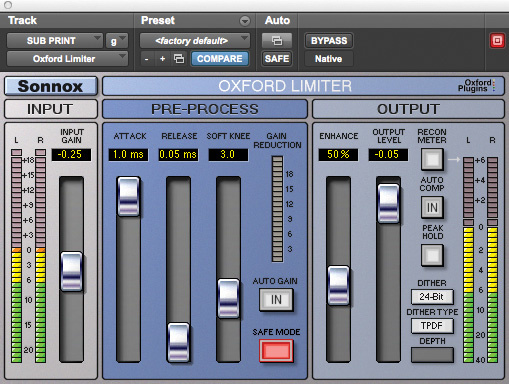Click the ENHANCE fader handle
This screenshot has height=384, width=509.
(x=338, y=285)
